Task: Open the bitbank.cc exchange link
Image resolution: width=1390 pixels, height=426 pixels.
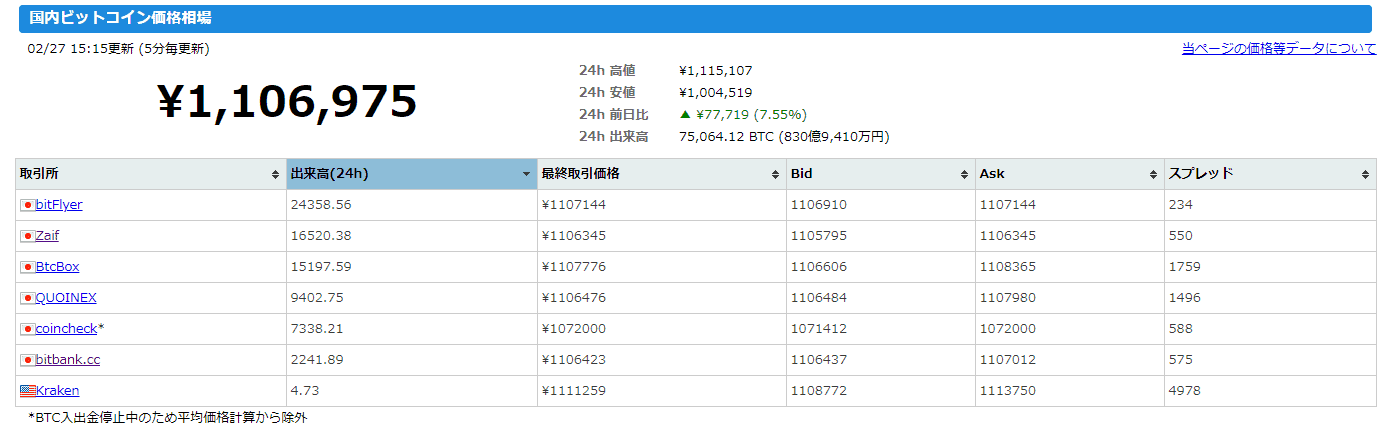Action: (67, 360)
